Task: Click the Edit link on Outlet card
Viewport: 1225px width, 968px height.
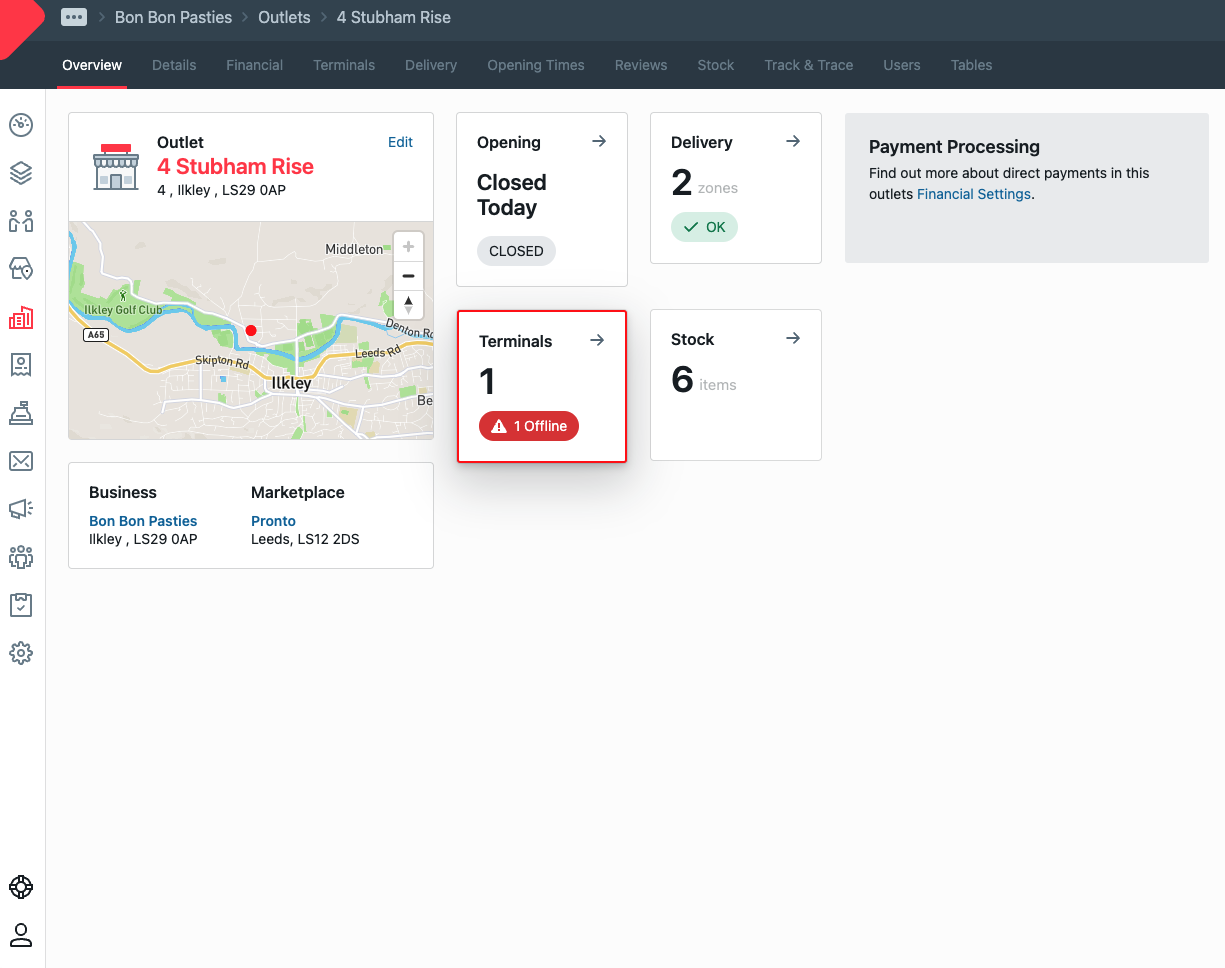Action: pyautogui.click(x=400, y=142)
